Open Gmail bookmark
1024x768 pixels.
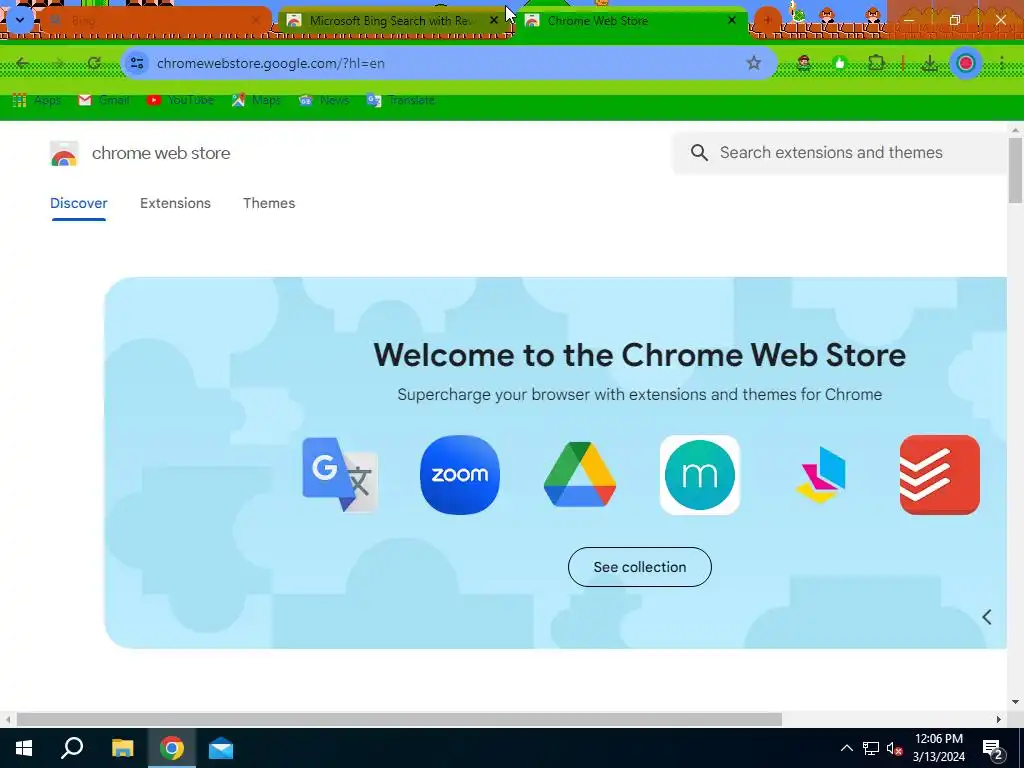104,100
